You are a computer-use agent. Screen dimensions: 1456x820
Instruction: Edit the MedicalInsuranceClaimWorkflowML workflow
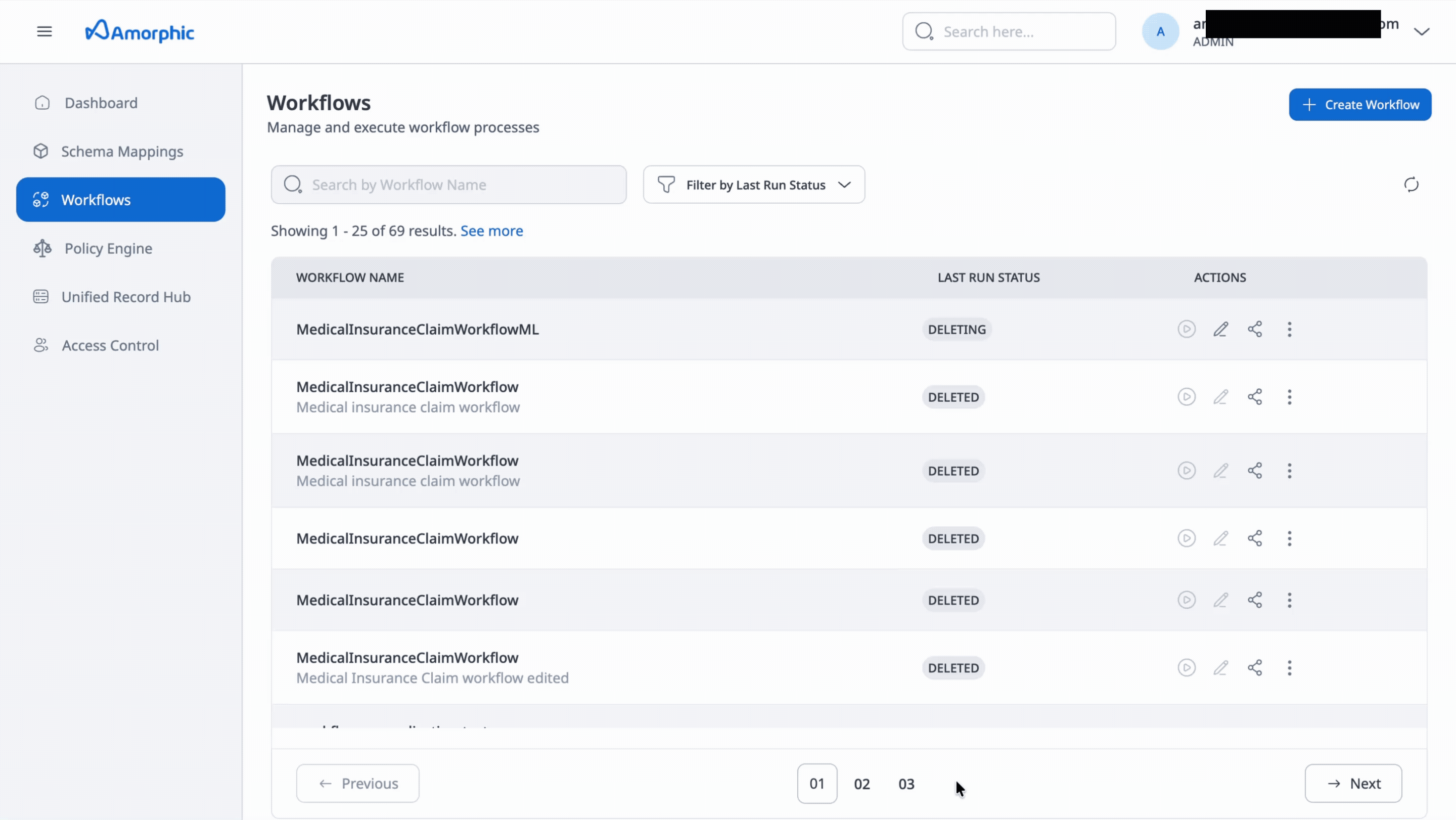1221,329
